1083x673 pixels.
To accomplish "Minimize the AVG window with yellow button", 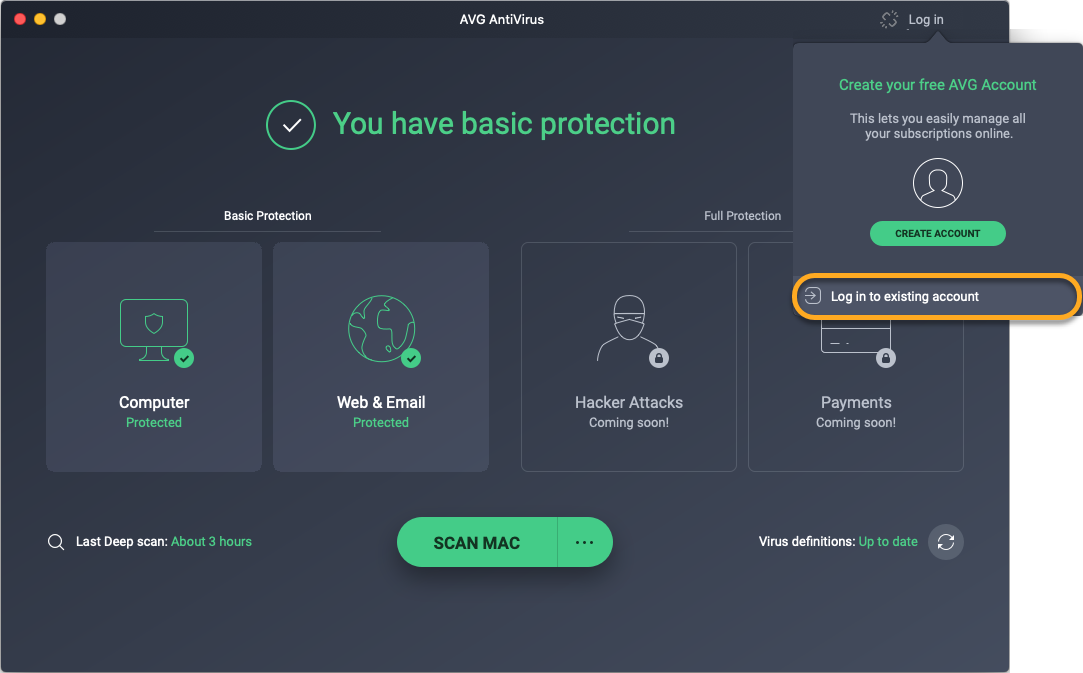I will (40, 19).
